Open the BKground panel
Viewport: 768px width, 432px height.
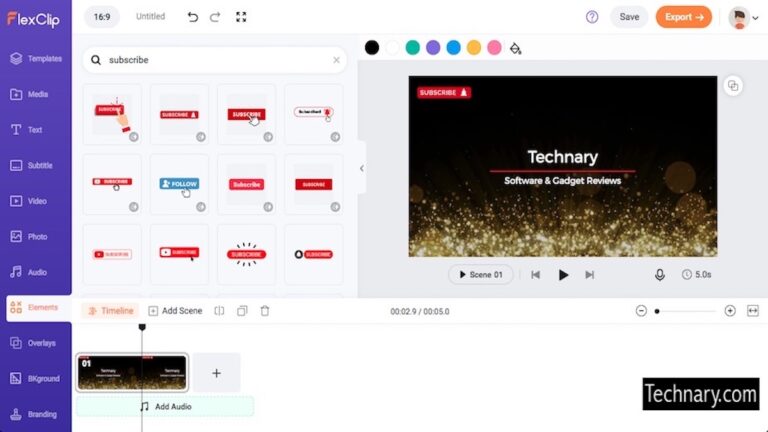pyautogui.click(x=35, y=379)
